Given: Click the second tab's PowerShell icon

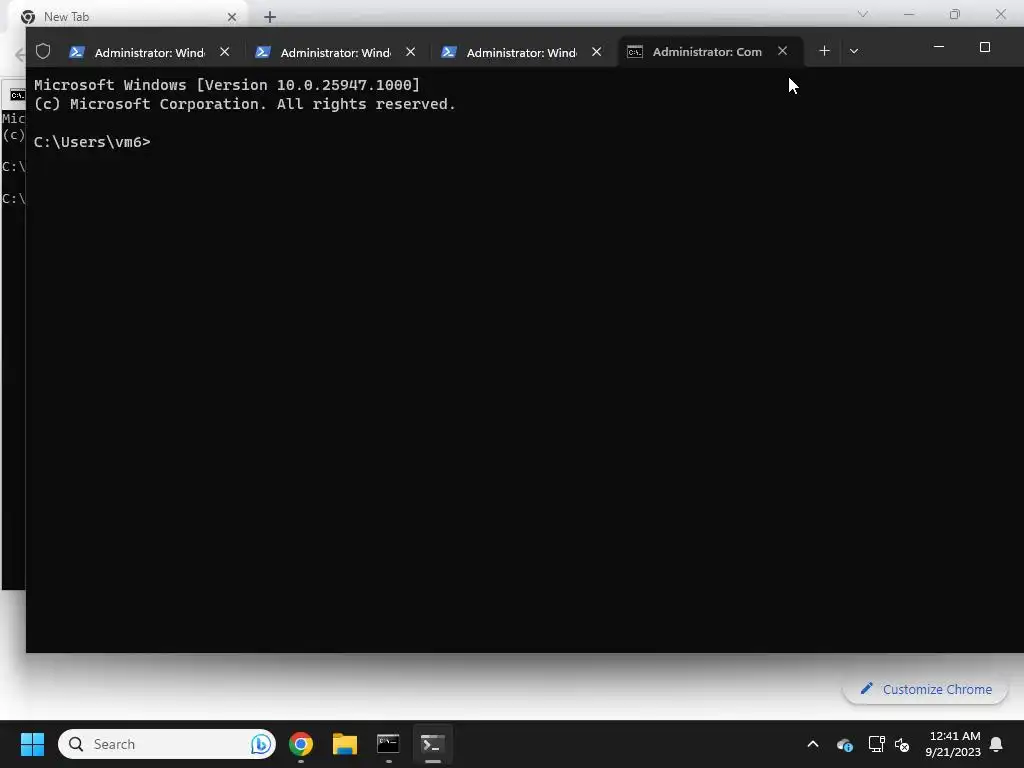Looking at the screenshot, I should [x=263, y=52].
